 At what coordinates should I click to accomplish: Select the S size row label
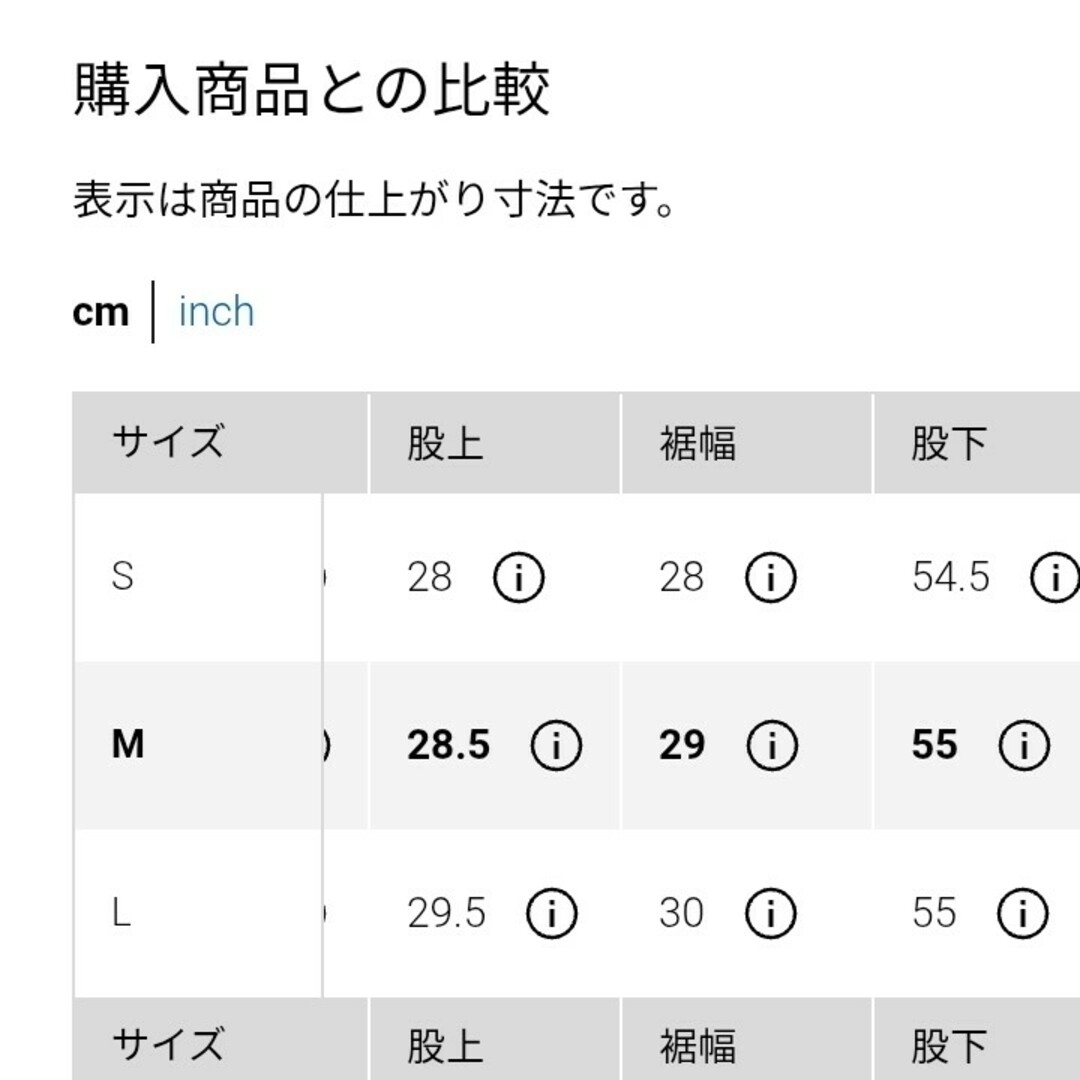coord(123,577)
